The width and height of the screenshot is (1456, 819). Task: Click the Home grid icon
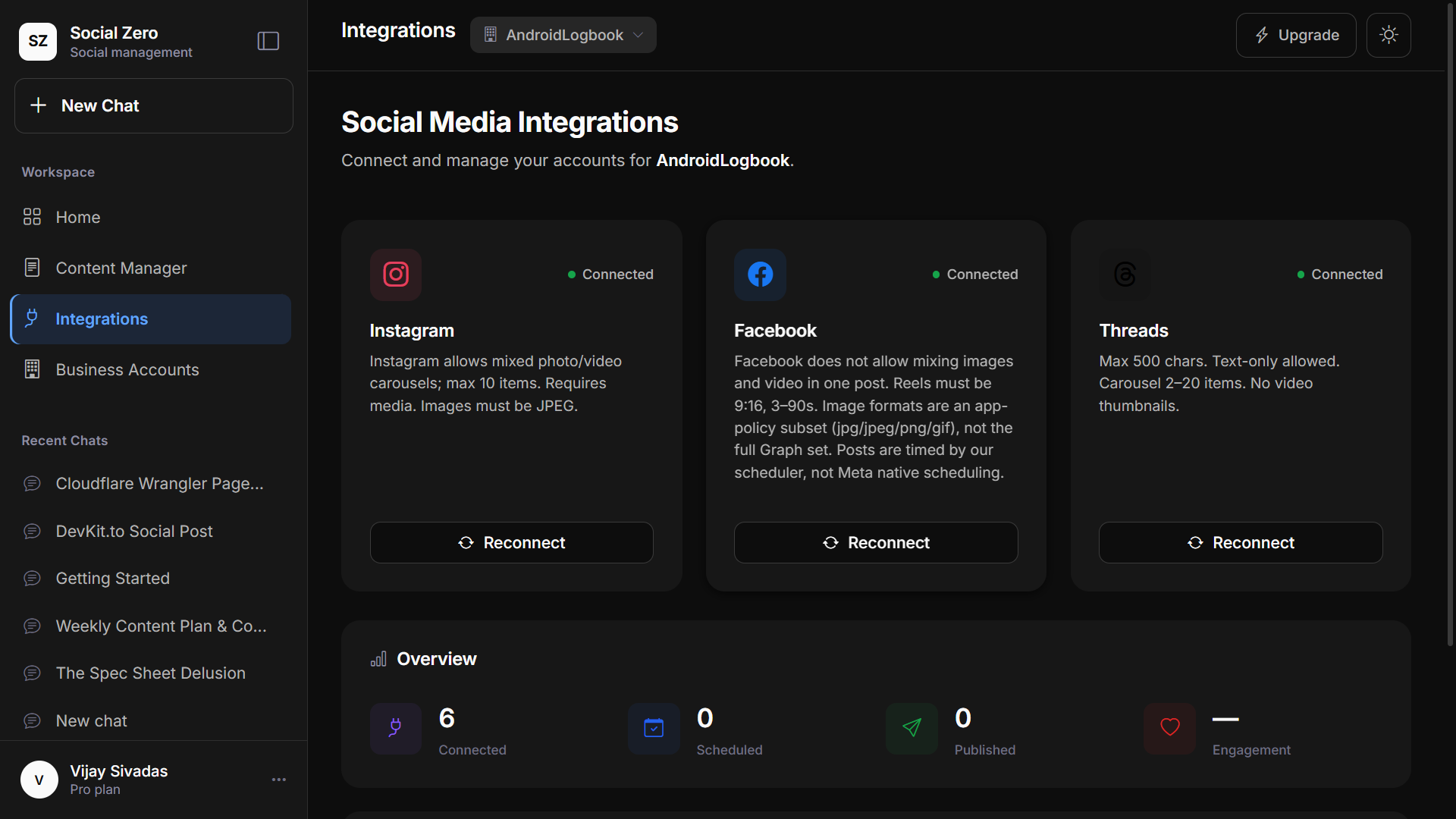(32, 217)
